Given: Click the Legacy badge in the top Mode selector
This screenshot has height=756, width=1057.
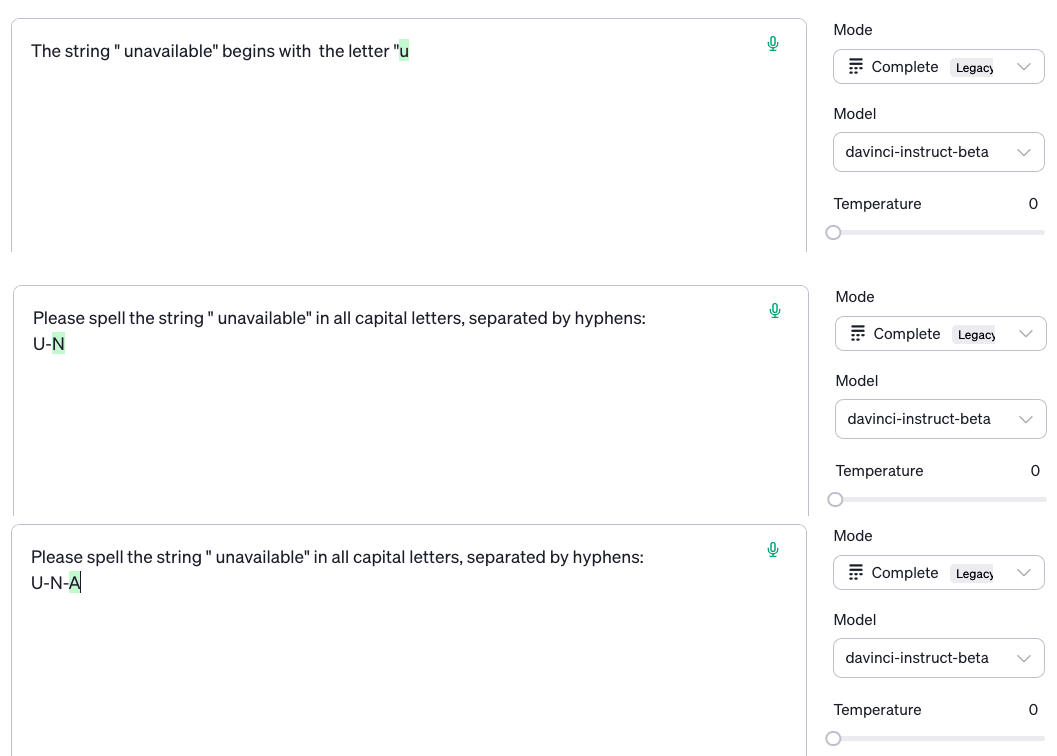Looking at the screenshot, I should coord(974,68).
